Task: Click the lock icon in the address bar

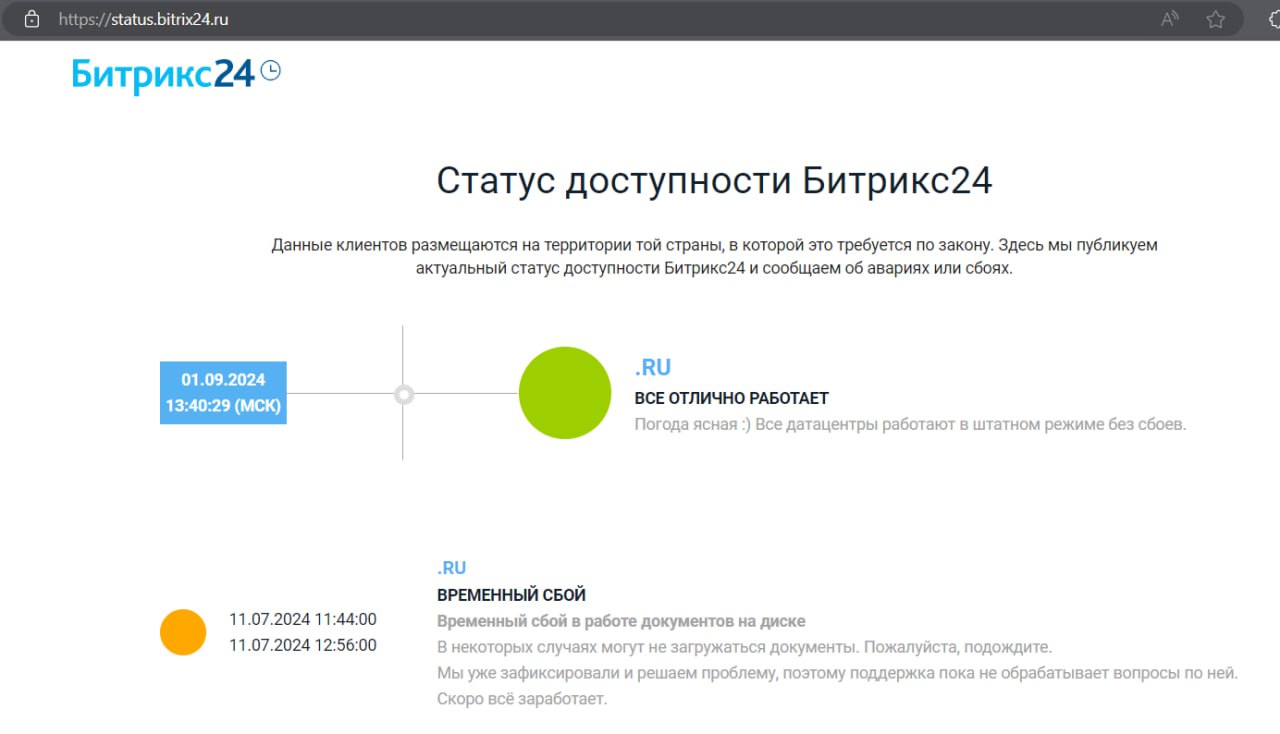Action: (31, 19)
